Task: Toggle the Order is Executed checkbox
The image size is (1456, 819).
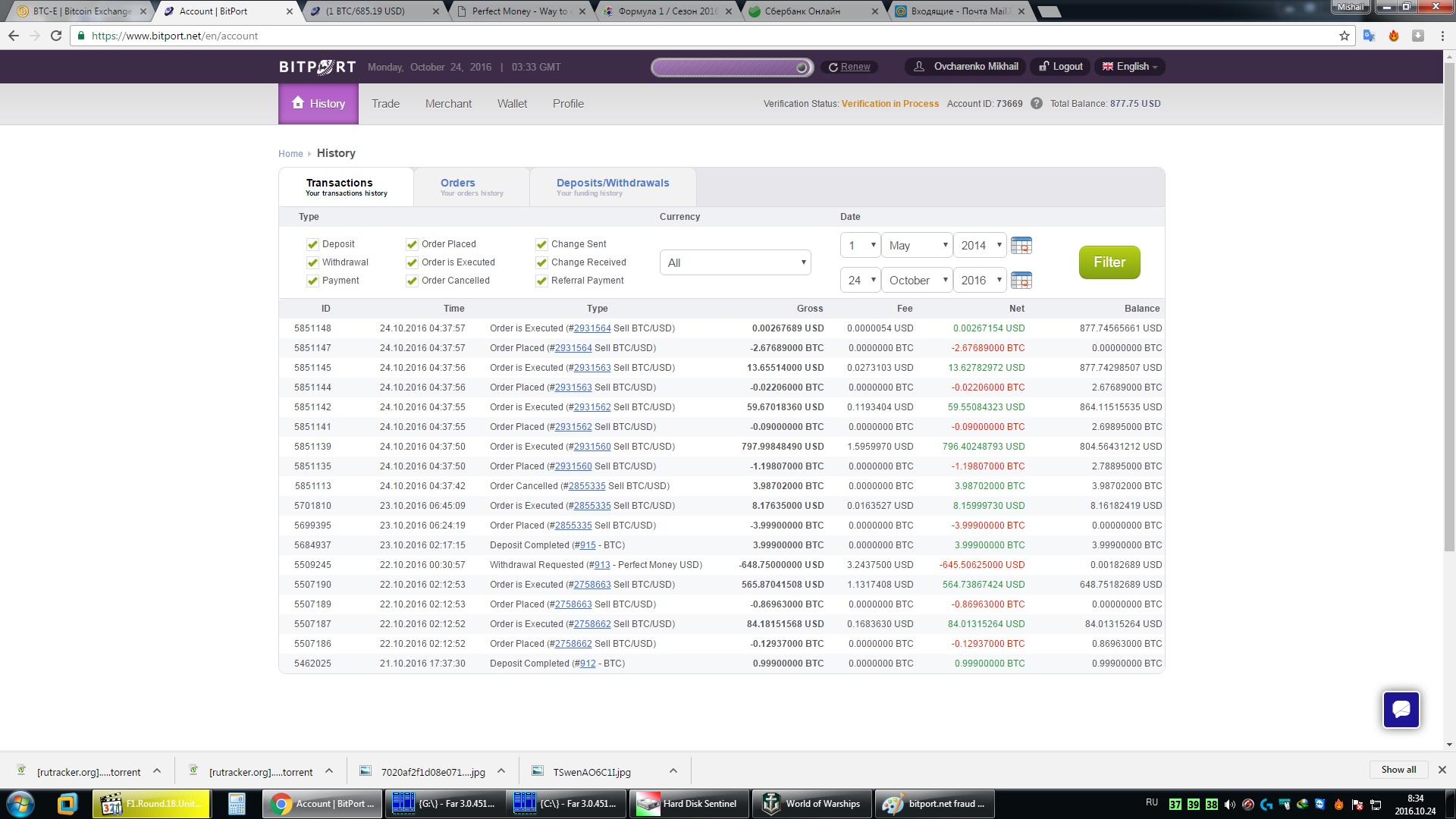Action: pos(412,262)
